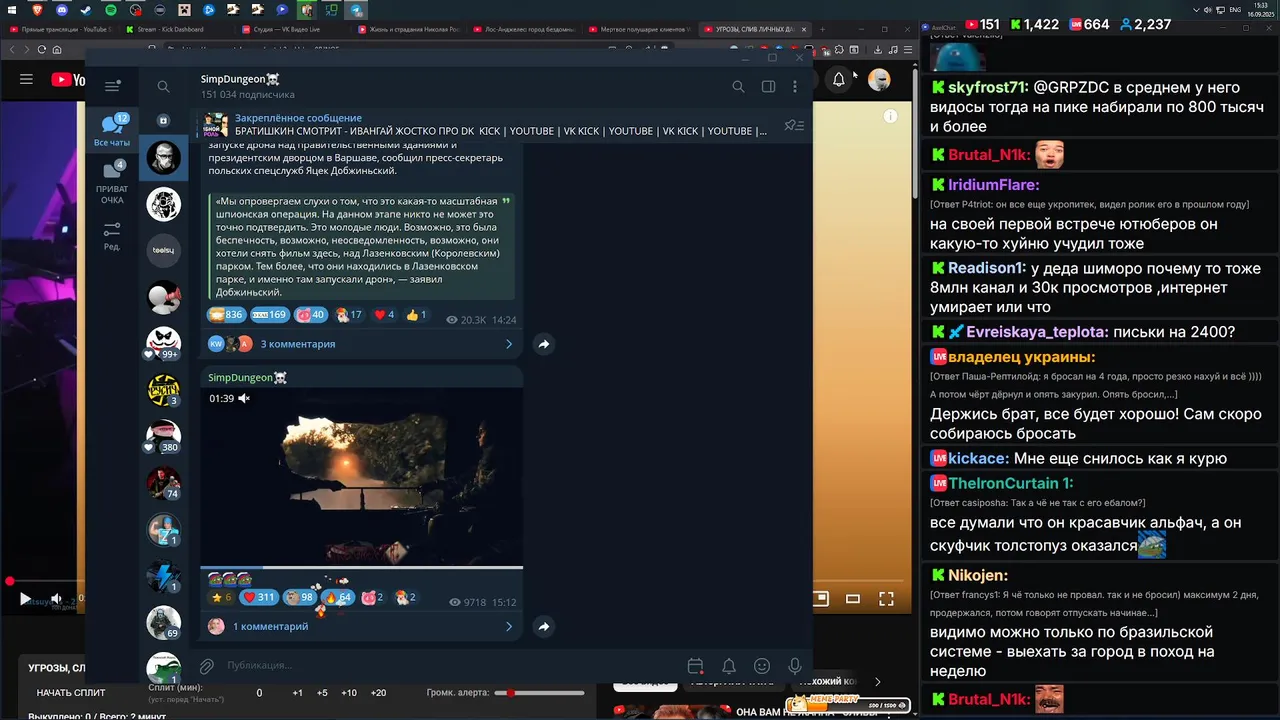The width and height of the screenshot is (1280, 720).
Task: Open Spotify from the taskbar
Action: pos(110,10)
